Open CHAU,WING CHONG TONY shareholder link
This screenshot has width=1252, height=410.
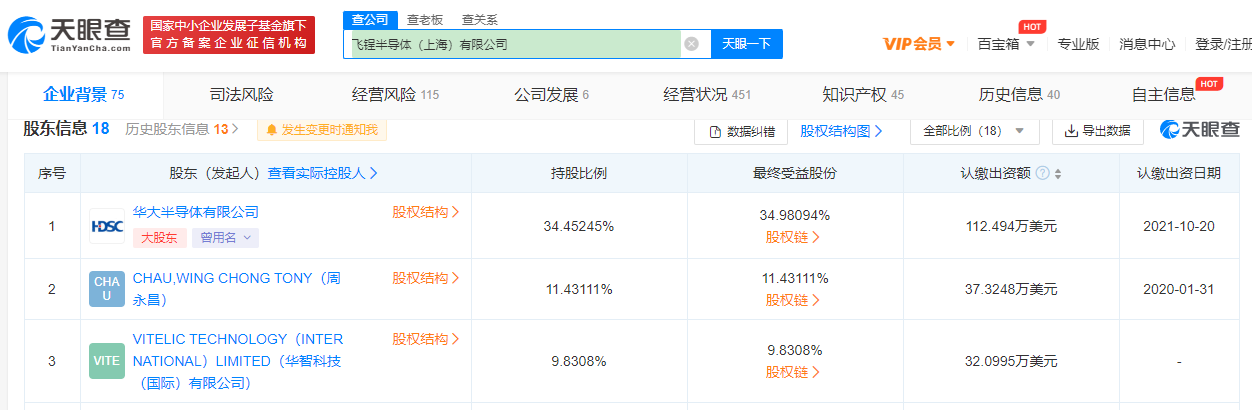237,287
